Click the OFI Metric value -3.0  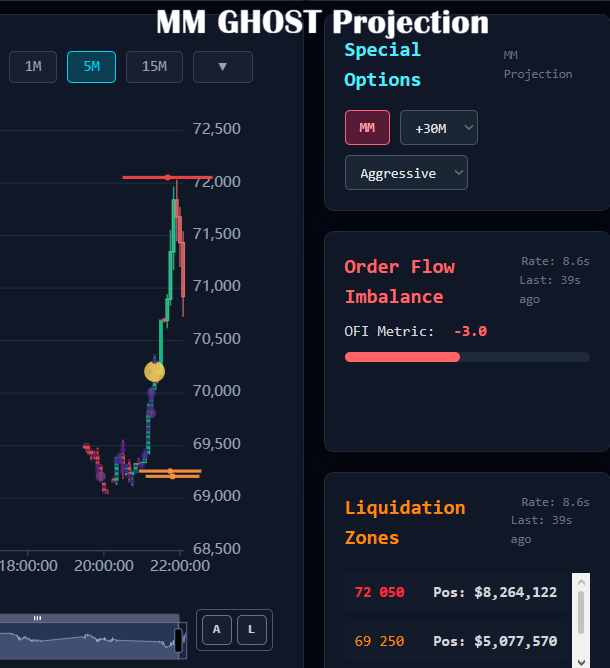tap(470, 331)
